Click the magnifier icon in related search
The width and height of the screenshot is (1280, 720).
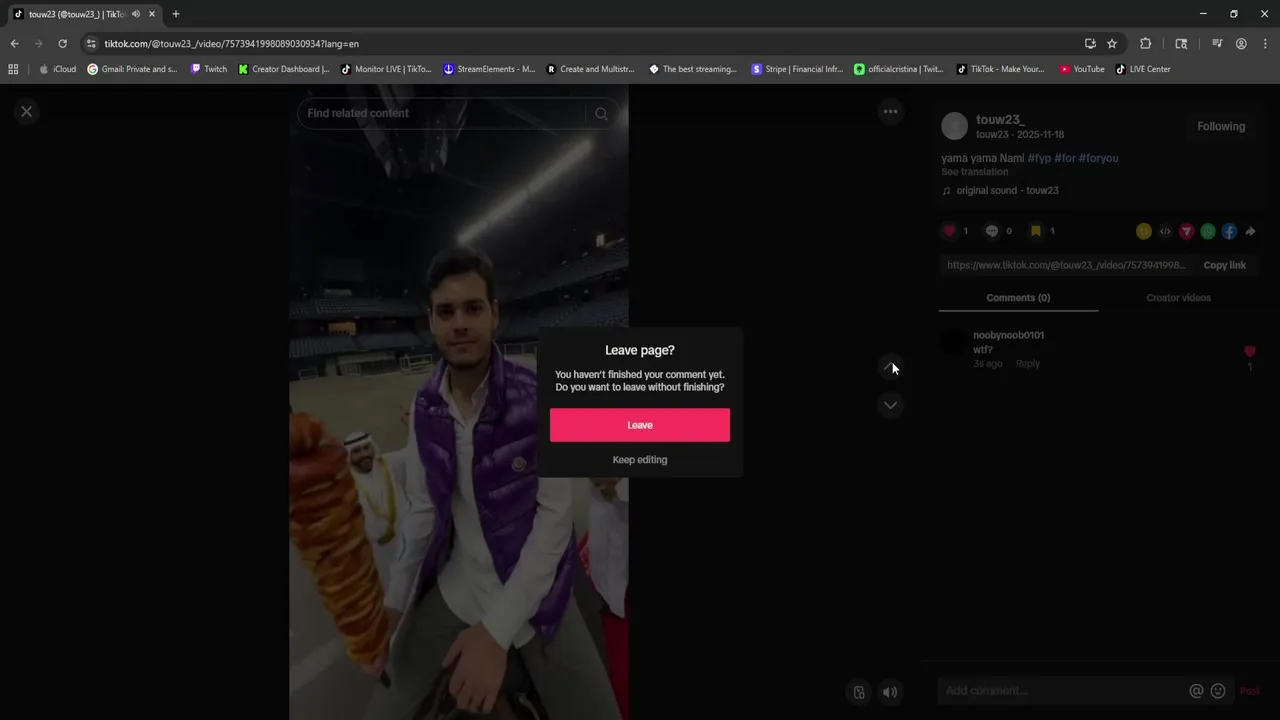point(601,113)
